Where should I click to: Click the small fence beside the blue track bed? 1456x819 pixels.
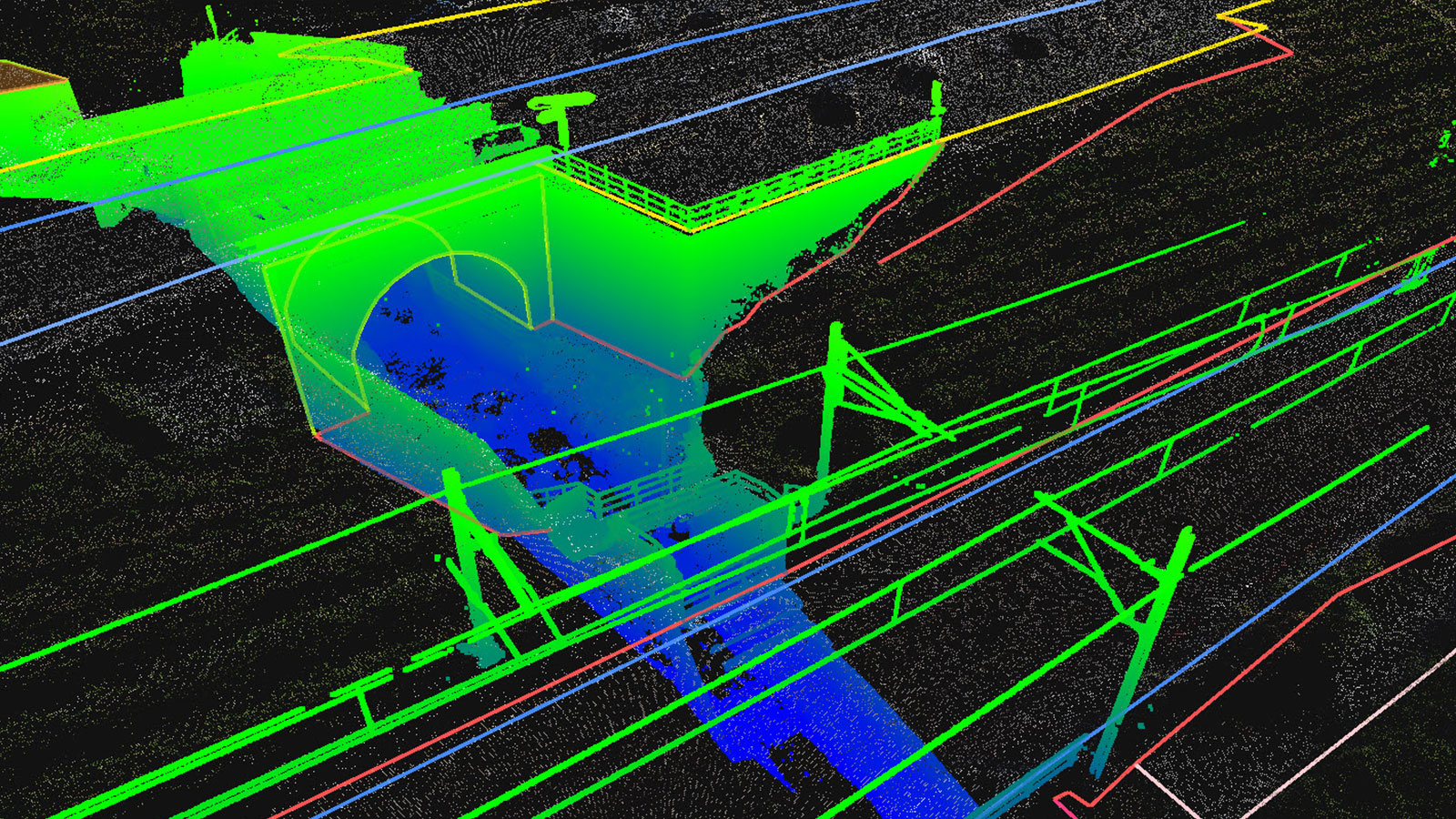point(628,491)
